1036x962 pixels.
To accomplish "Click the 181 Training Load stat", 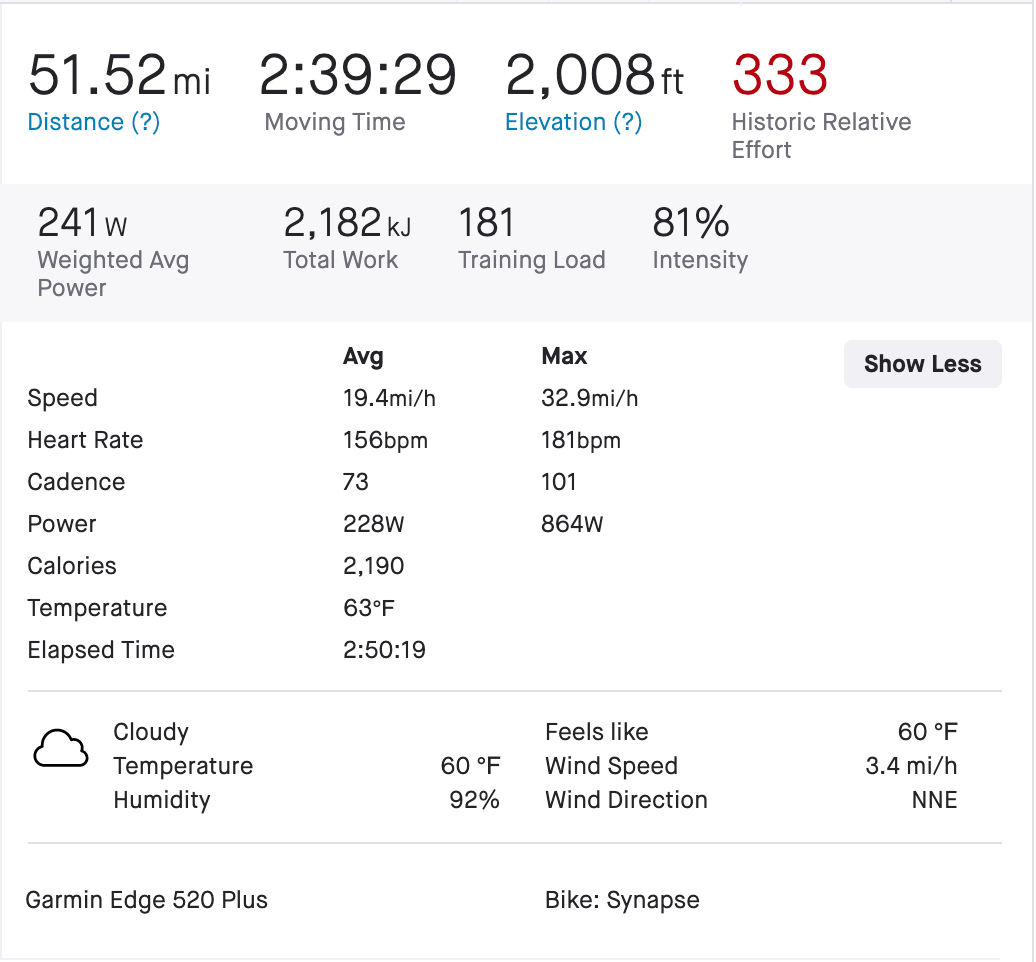I will [486, 222].
